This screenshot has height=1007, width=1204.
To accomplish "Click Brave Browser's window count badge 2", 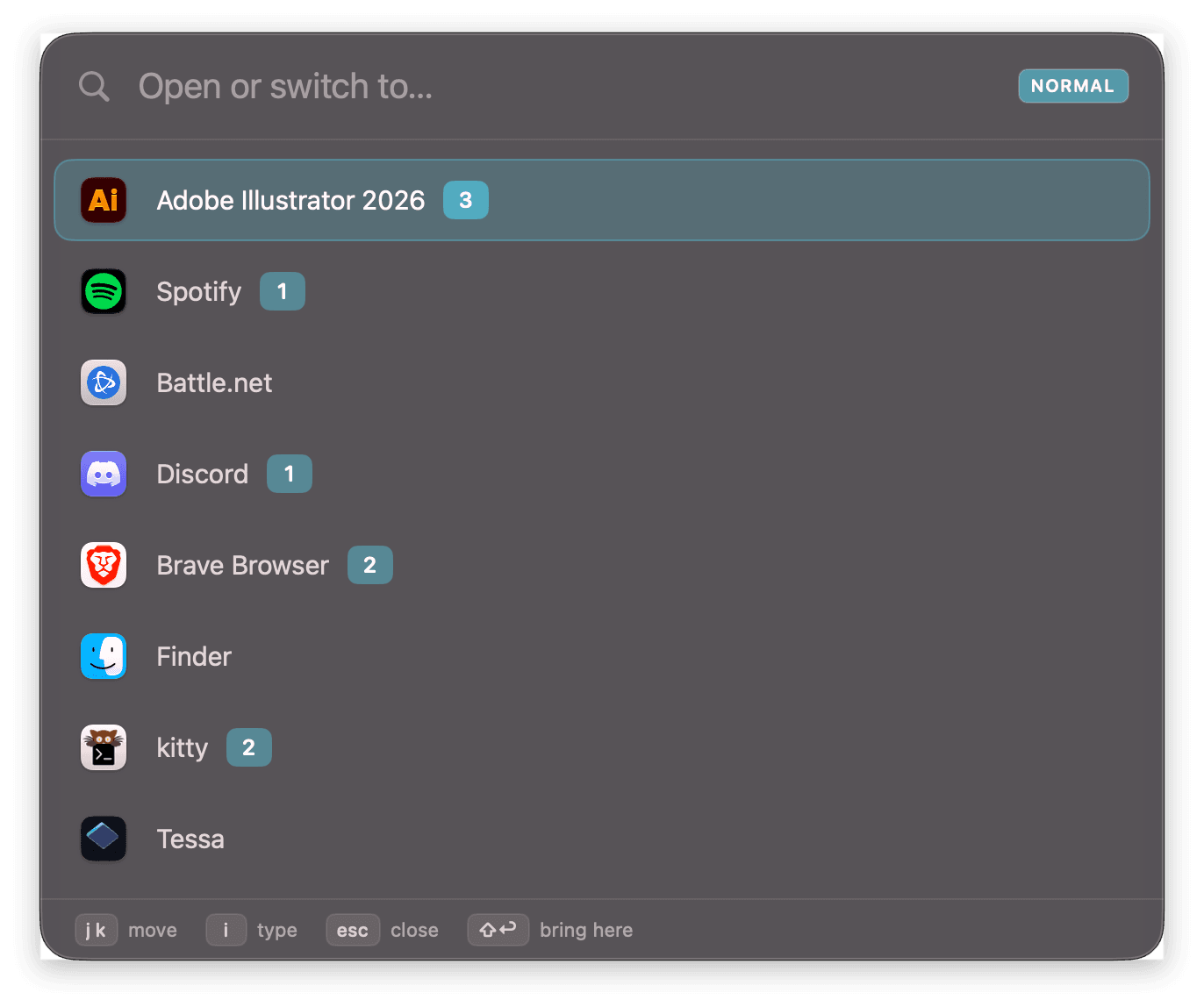I will [x=370, y=565].
